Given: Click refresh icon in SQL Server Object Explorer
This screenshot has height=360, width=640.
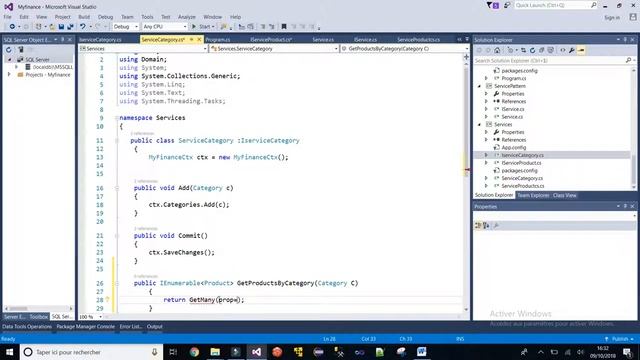Looking at the screenshot, I should pyautogui.click(x=9, y=50).
